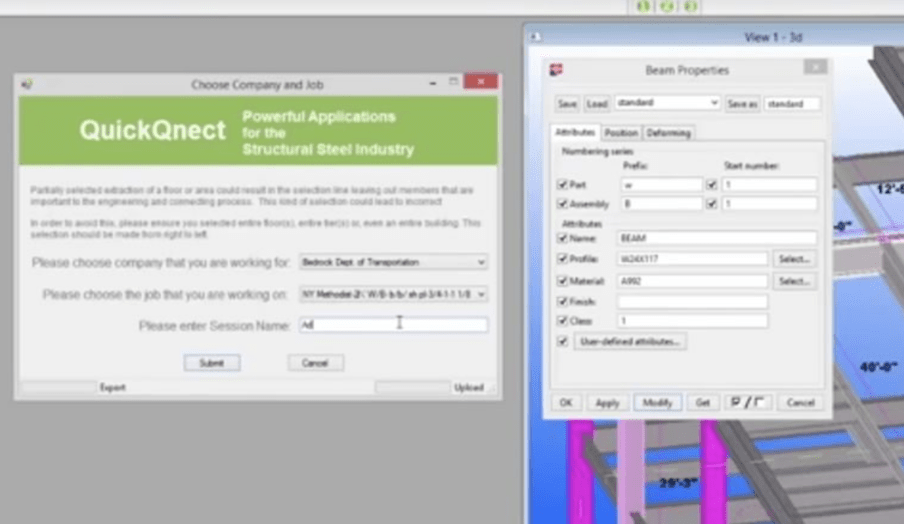Uncheck the Profile attribute checkbox

pos(562,259)
